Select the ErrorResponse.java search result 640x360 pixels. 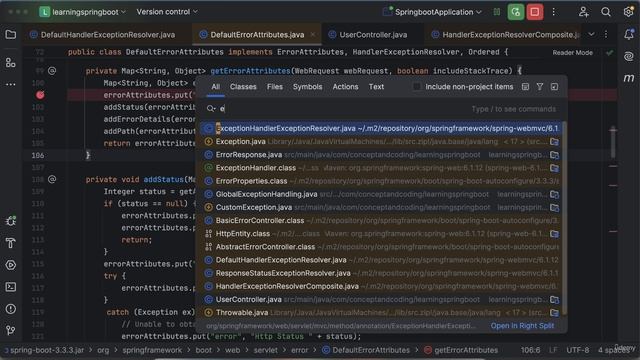(x=381, y=155)
